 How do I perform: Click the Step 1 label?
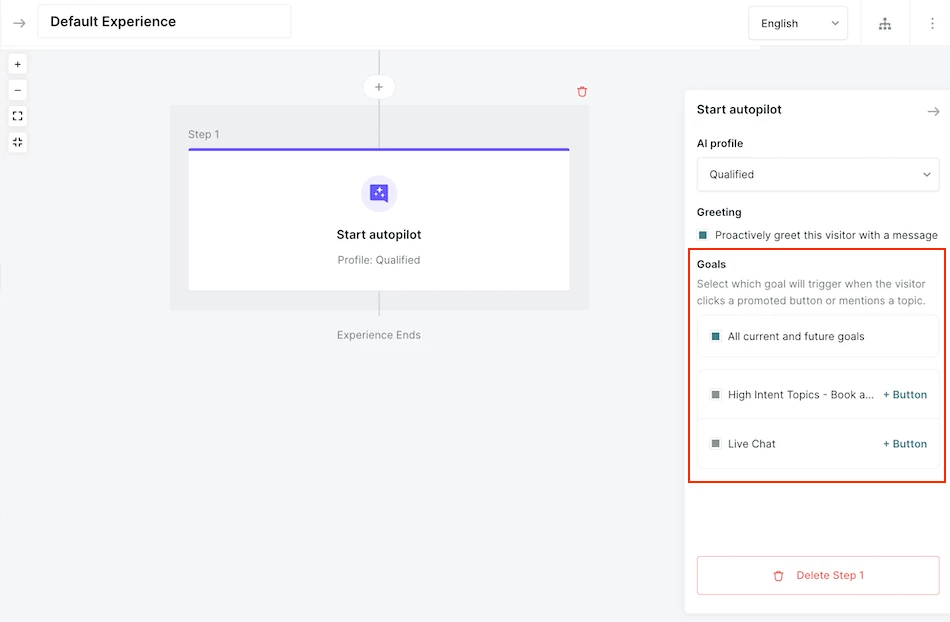(x=204, y=134)
